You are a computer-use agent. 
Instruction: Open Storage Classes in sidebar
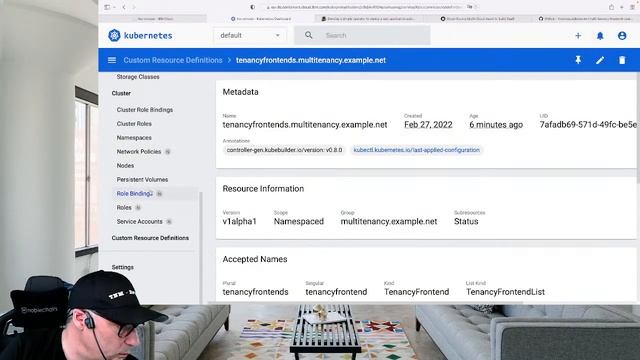coord(138,77)
